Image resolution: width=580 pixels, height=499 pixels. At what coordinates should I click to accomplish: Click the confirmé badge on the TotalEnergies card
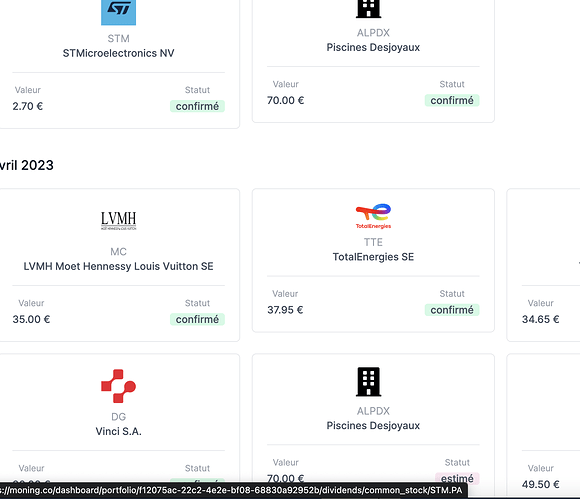(452, 310)
